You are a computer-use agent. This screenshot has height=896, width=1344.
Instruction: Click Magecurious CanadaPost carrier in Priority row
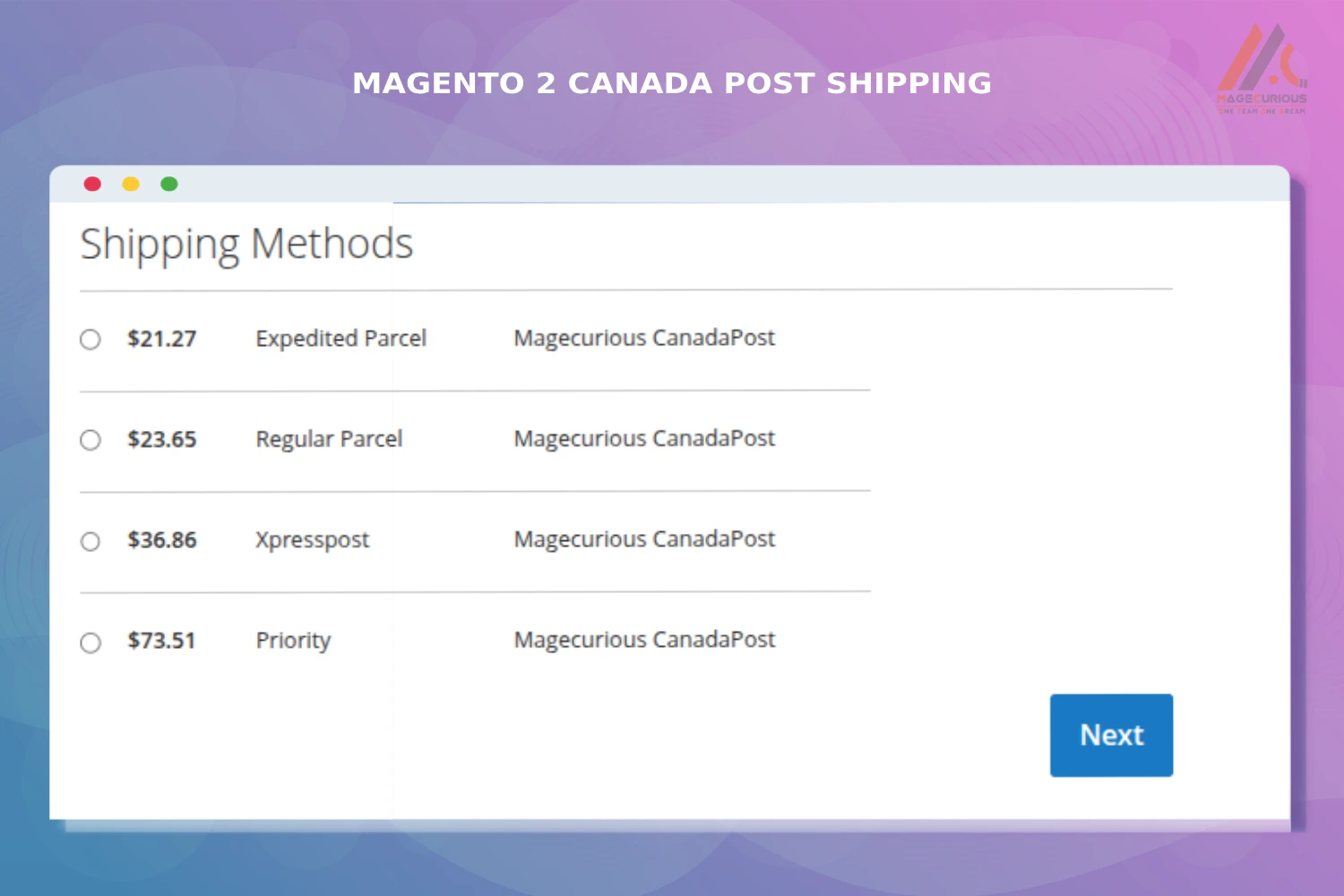click(644, 640)
